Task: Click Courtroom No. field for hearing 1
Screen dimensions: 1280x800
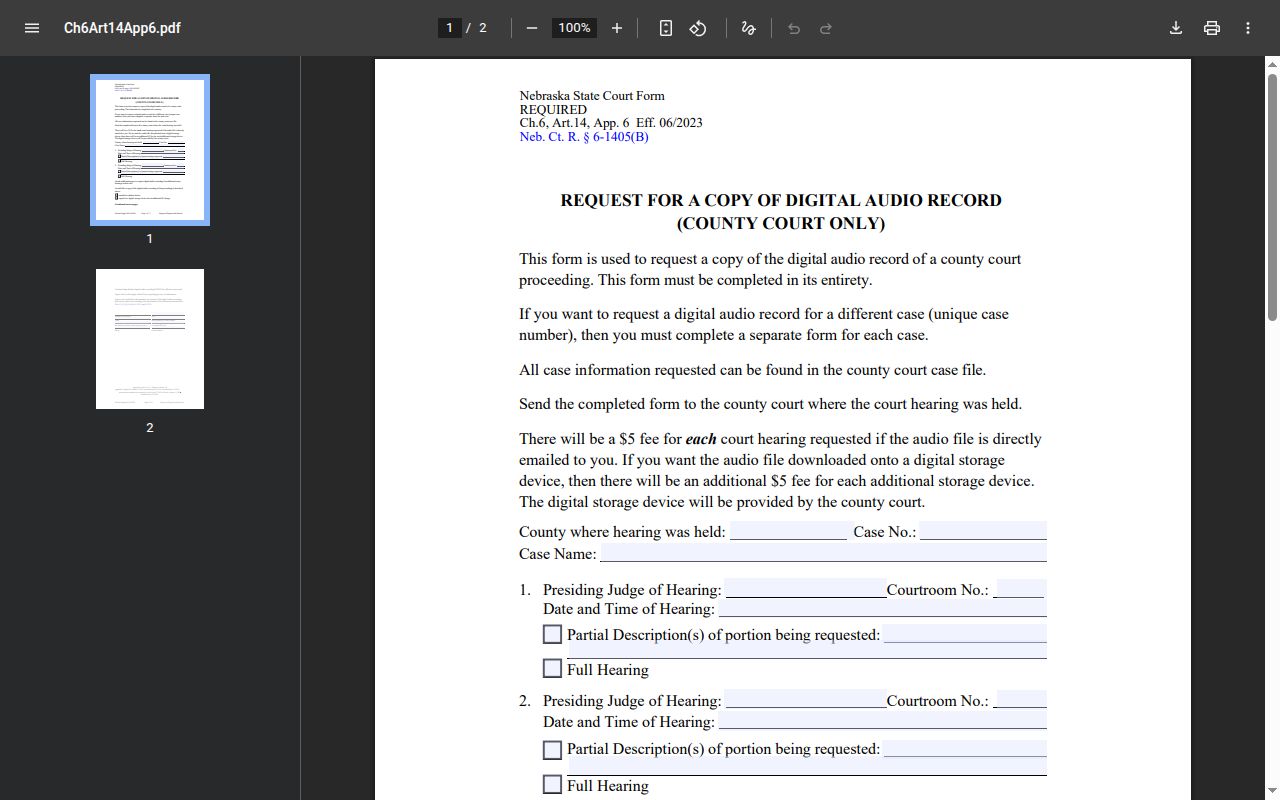Action: [x=1020, y=589]
